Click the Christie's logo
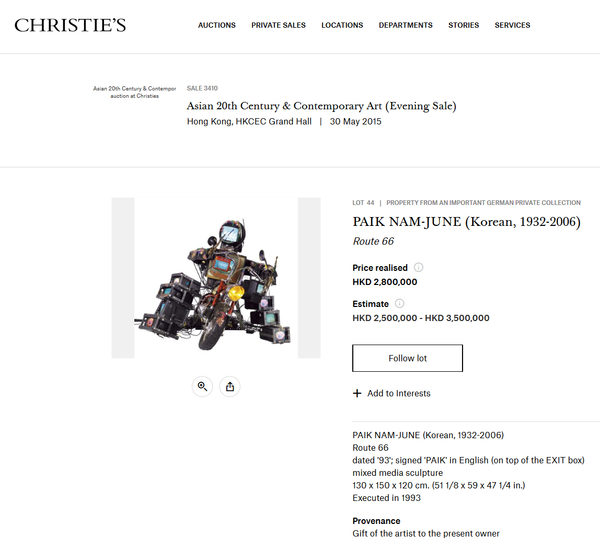600x548 pixels. click(70, 25)
